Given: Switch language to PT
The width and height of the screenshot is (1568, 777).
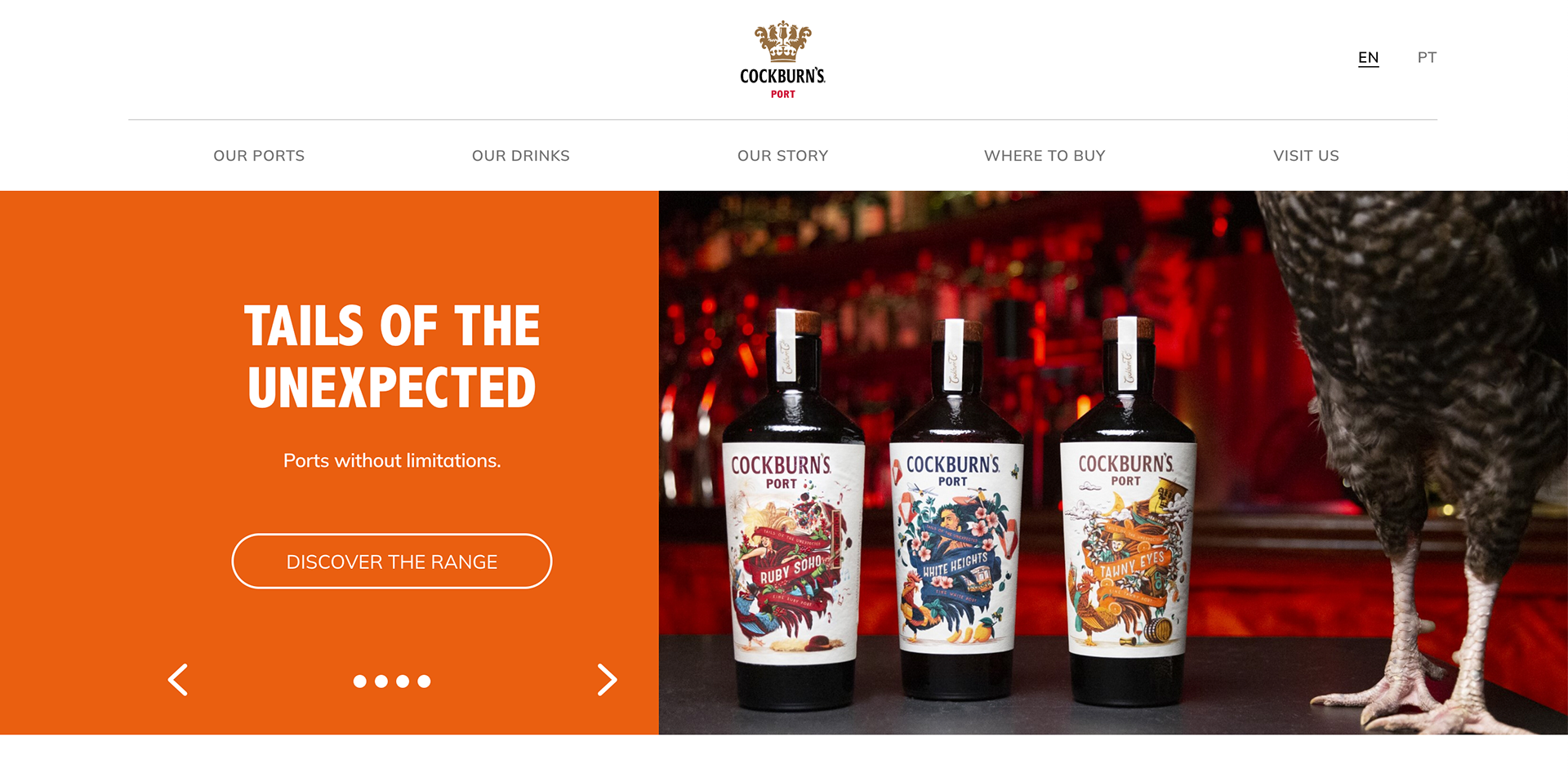Looking at the screenshot, I should click(x=1427, y=58).
